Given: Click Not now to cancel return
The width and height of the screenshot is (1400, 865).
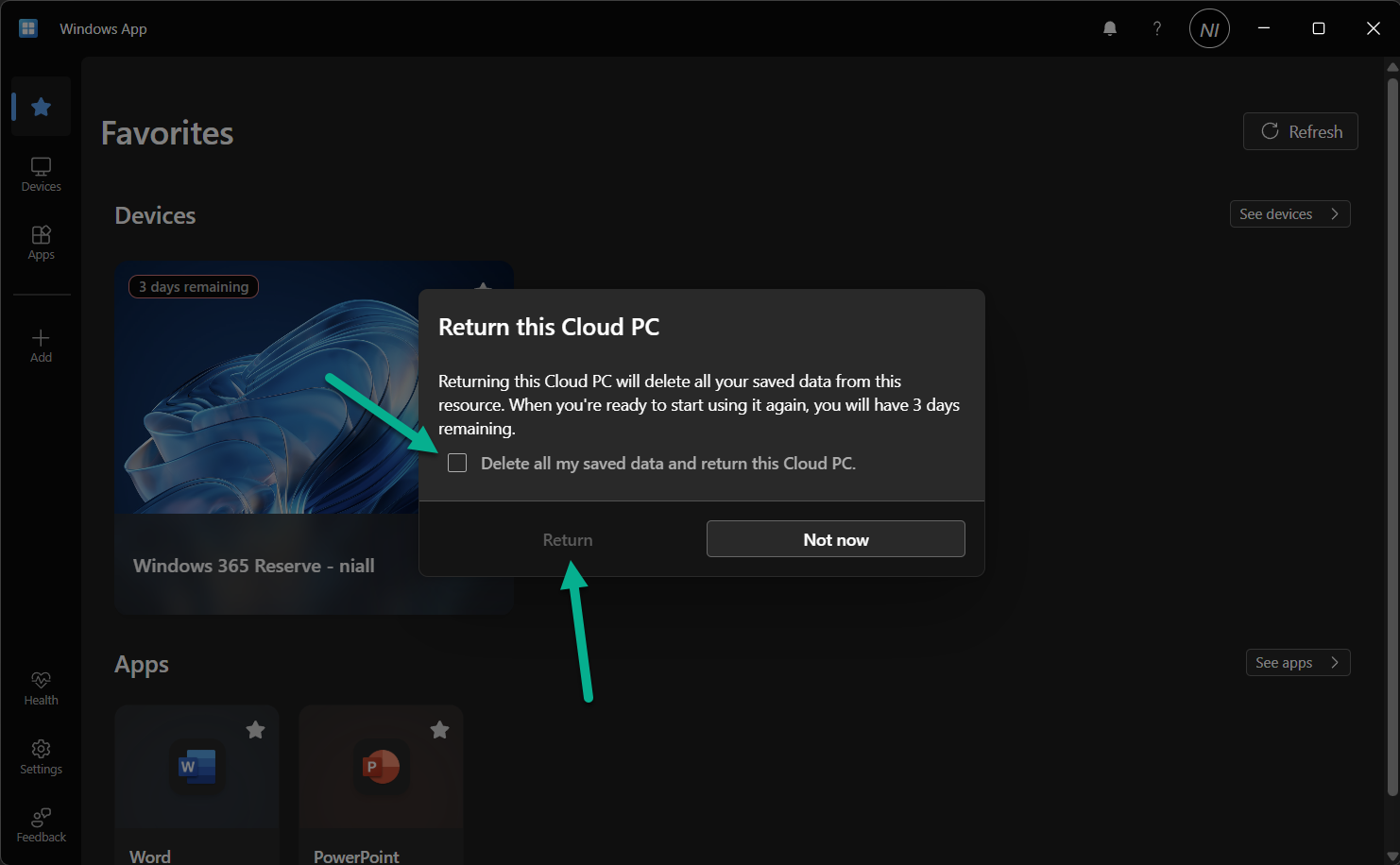Looking at the screenshot, I should (x=836, y=539).
